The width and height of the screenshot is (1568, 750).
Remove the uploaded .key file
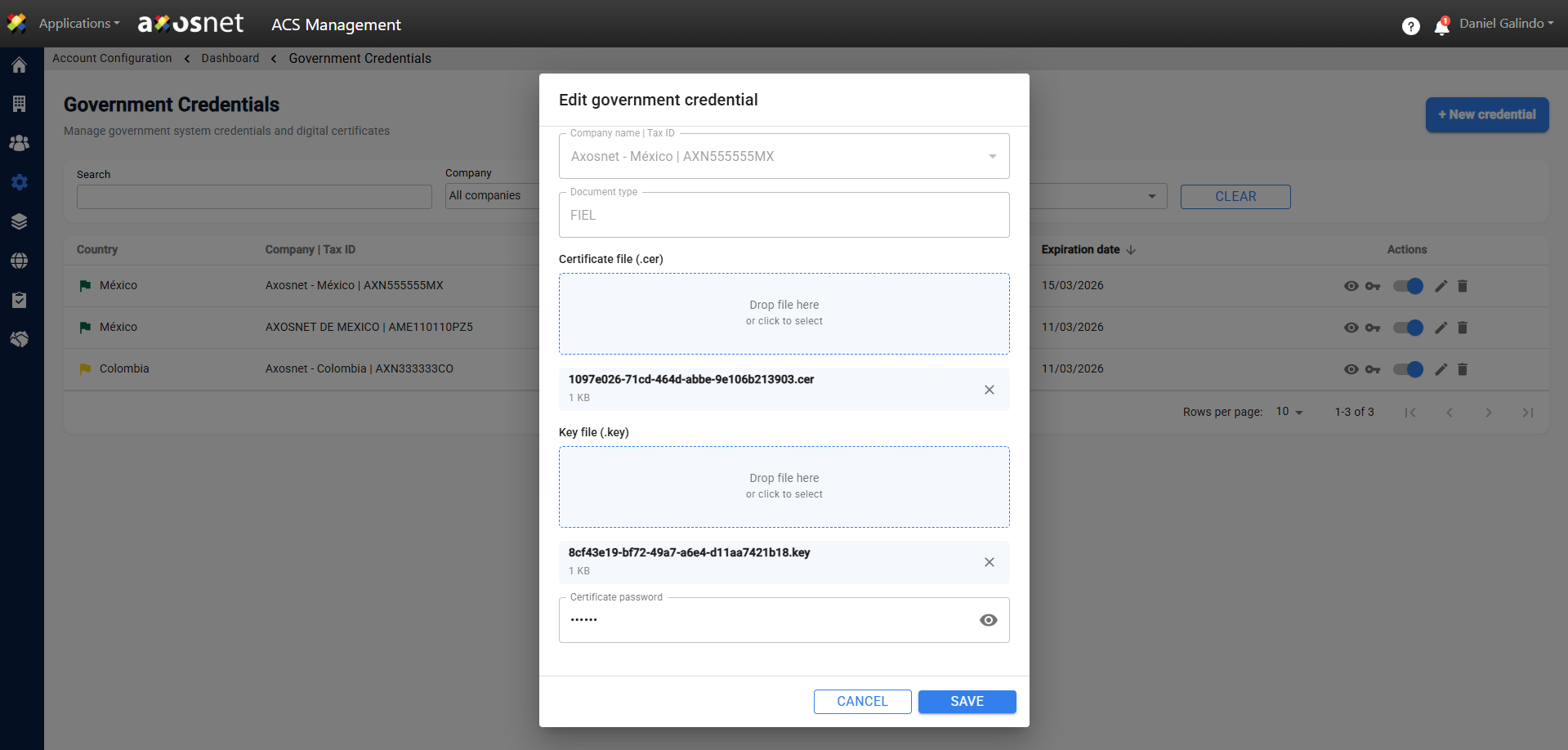pos(989,562)
